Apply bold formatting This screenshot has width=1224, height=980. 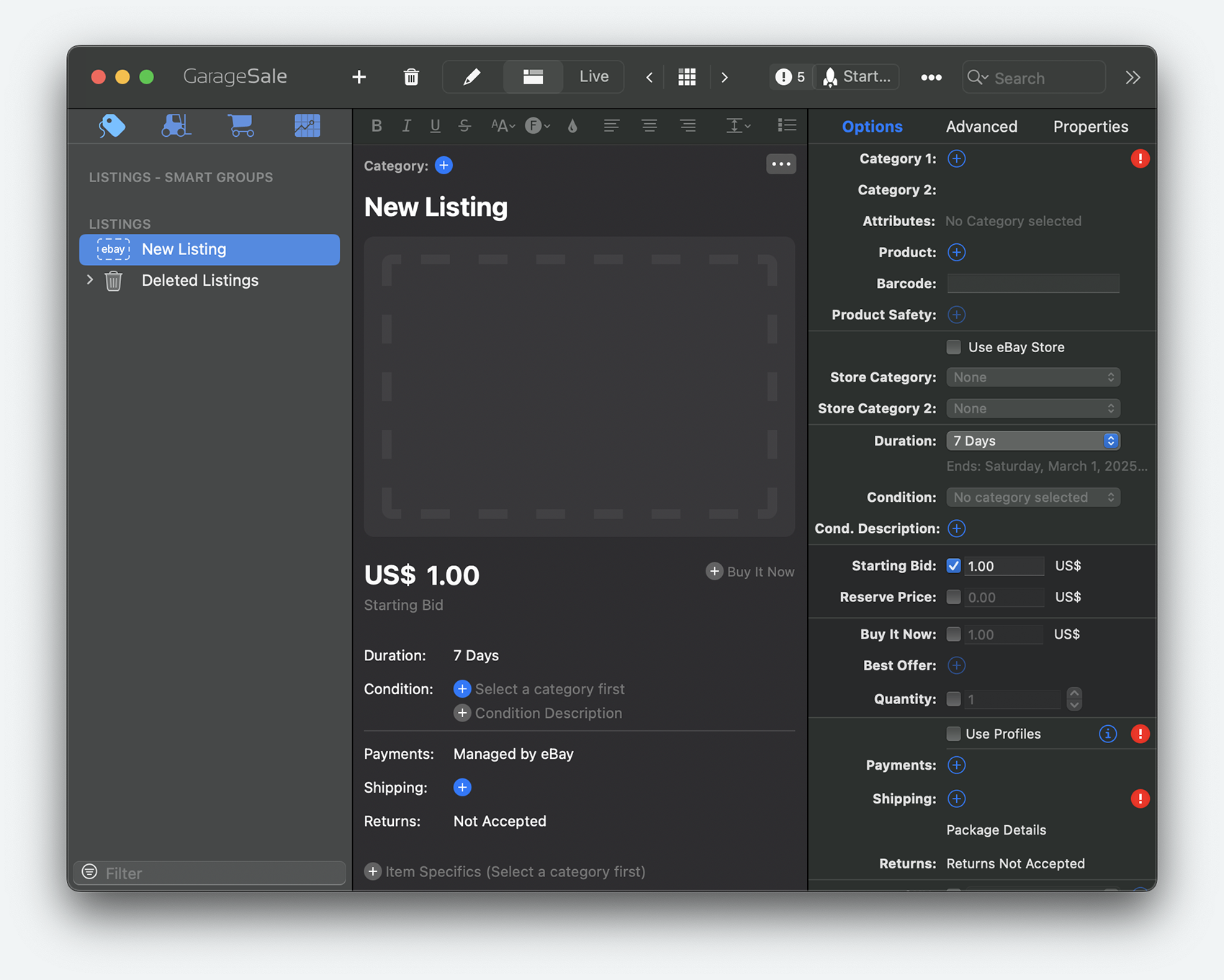point(377,126)
